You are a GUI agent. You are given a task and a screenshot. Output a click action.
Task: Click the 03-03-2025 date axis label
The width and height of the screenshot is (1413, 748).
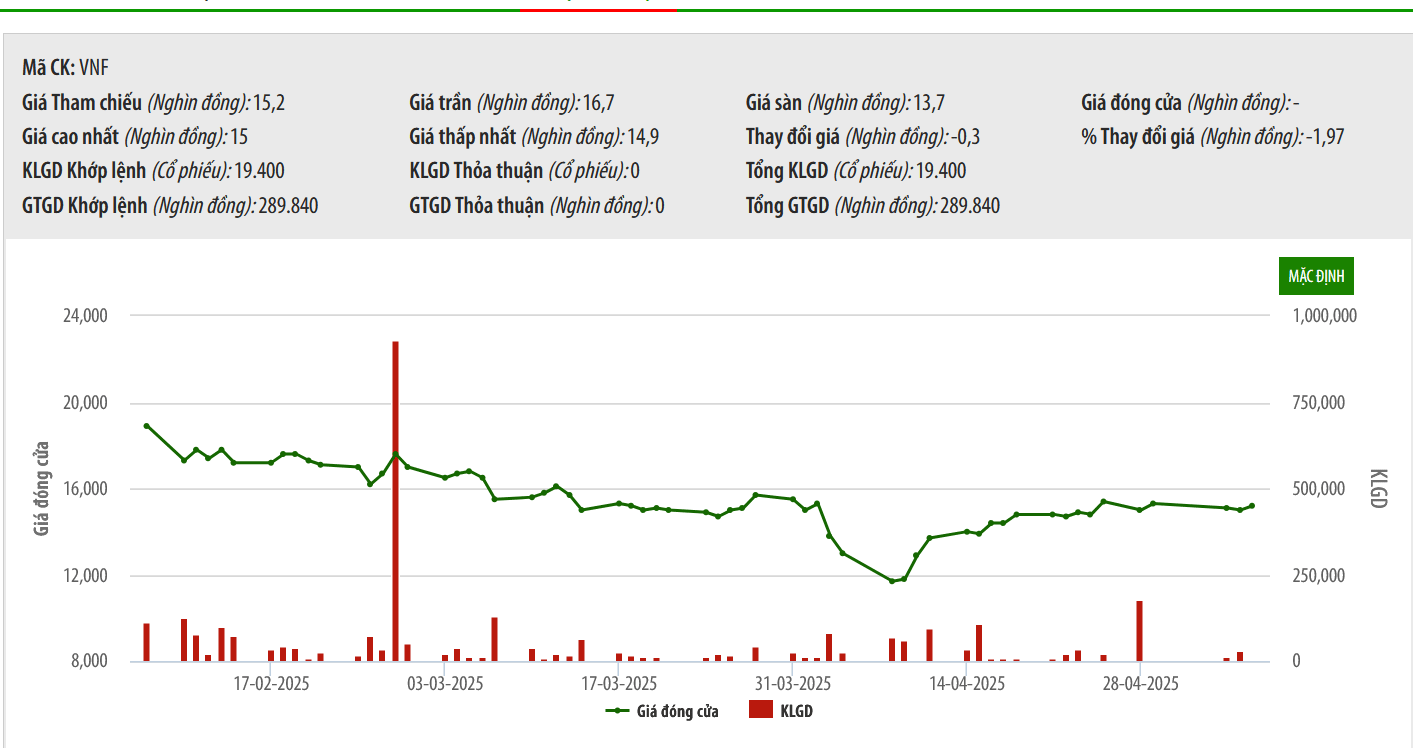pyautogui.click(x=445, y=684)
